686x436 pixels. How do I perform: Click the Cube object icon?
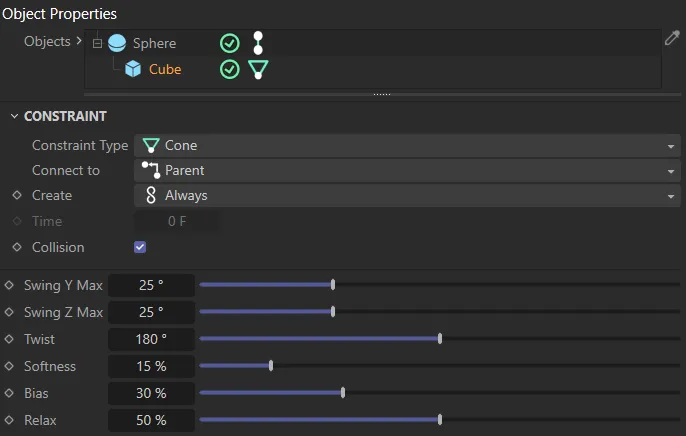133,69
